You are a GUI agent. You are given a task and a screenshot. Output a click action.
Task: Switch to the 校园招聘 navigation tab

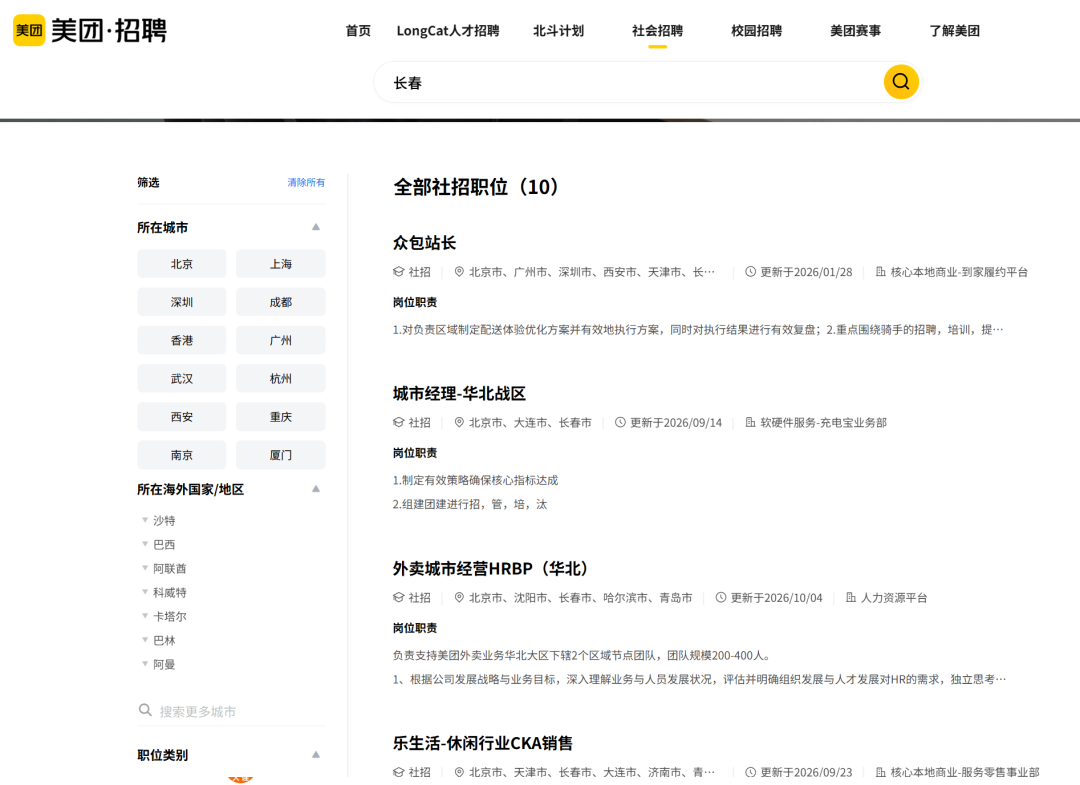[756, 31]
